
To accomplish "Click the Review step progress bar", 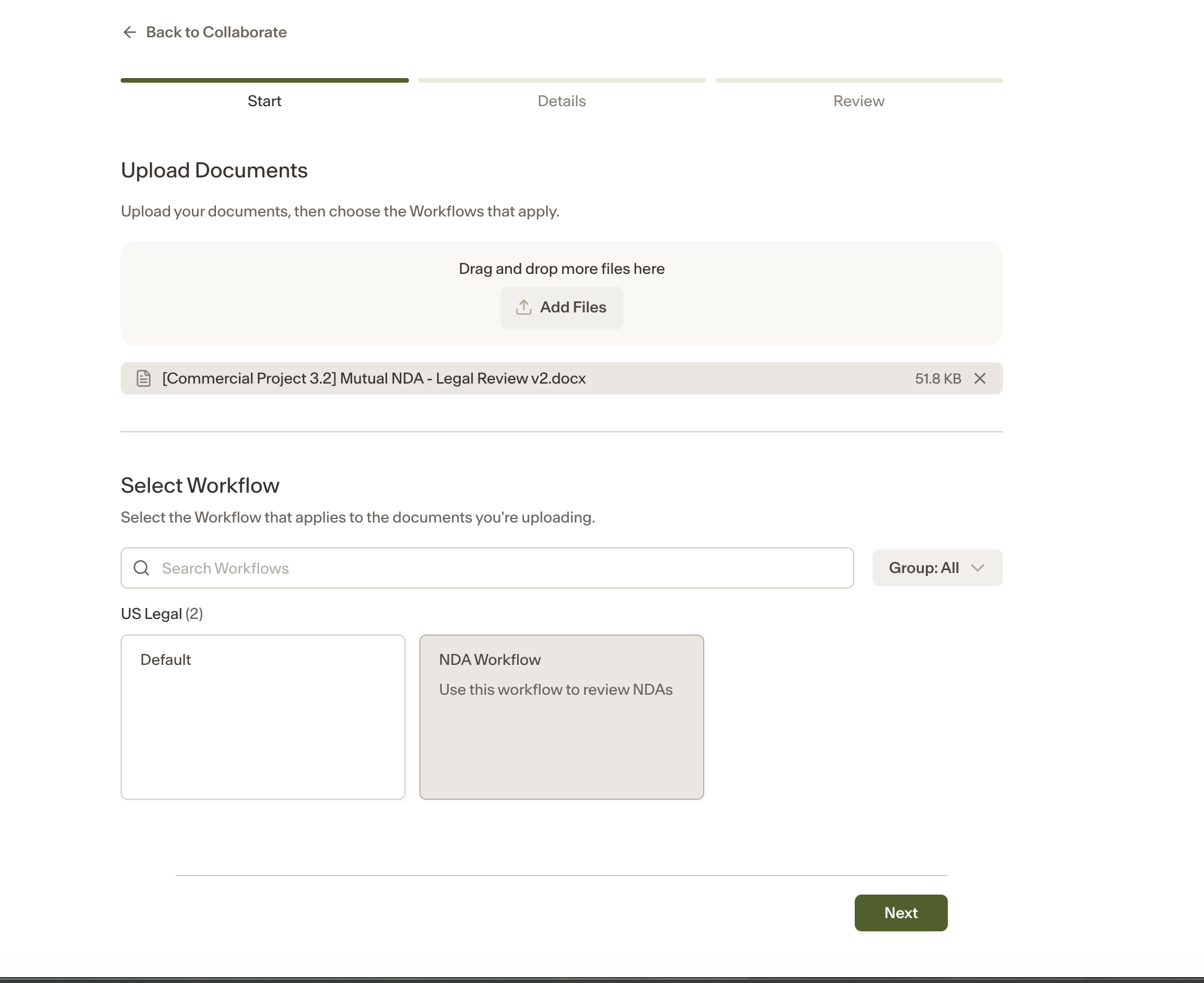I will pos(859,80).
